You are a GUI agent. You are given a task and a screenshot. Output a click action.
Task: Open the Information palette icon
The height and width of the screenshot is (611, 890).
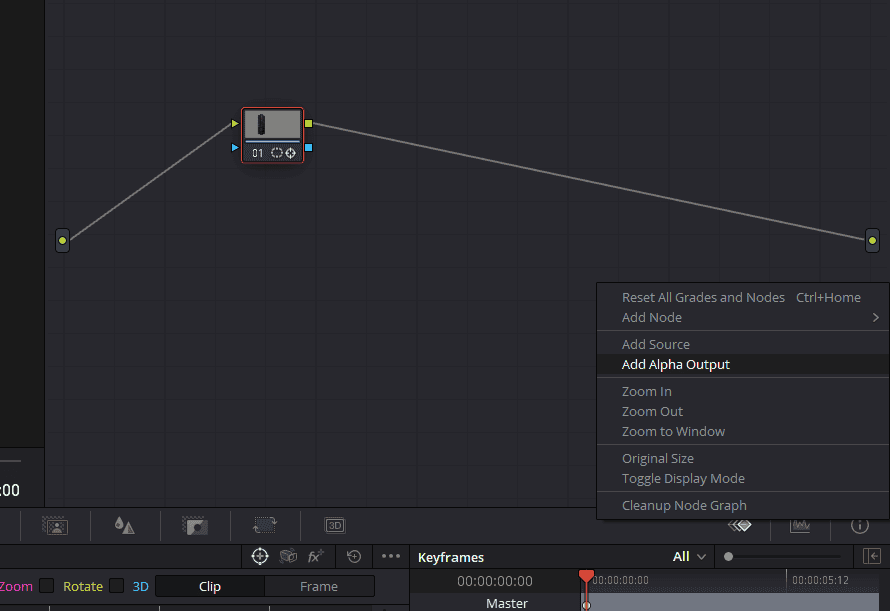coord(859,526)
